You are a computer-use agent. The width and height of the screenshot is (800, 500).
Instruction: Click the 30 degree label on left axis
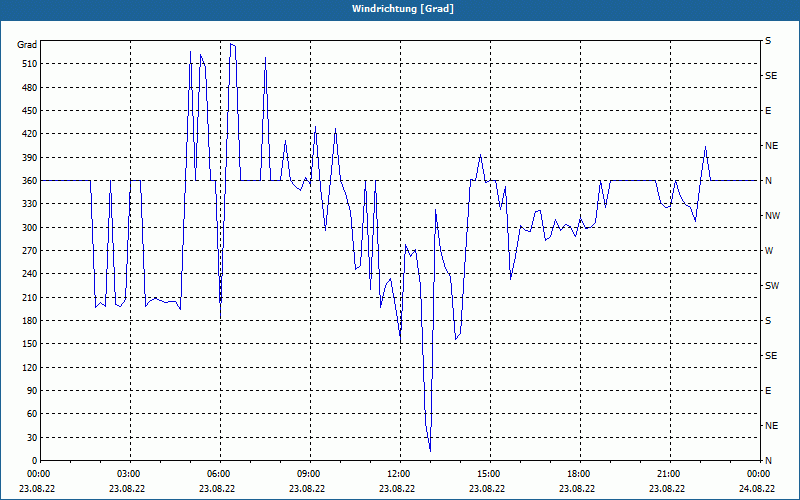(x=32, y=437)
